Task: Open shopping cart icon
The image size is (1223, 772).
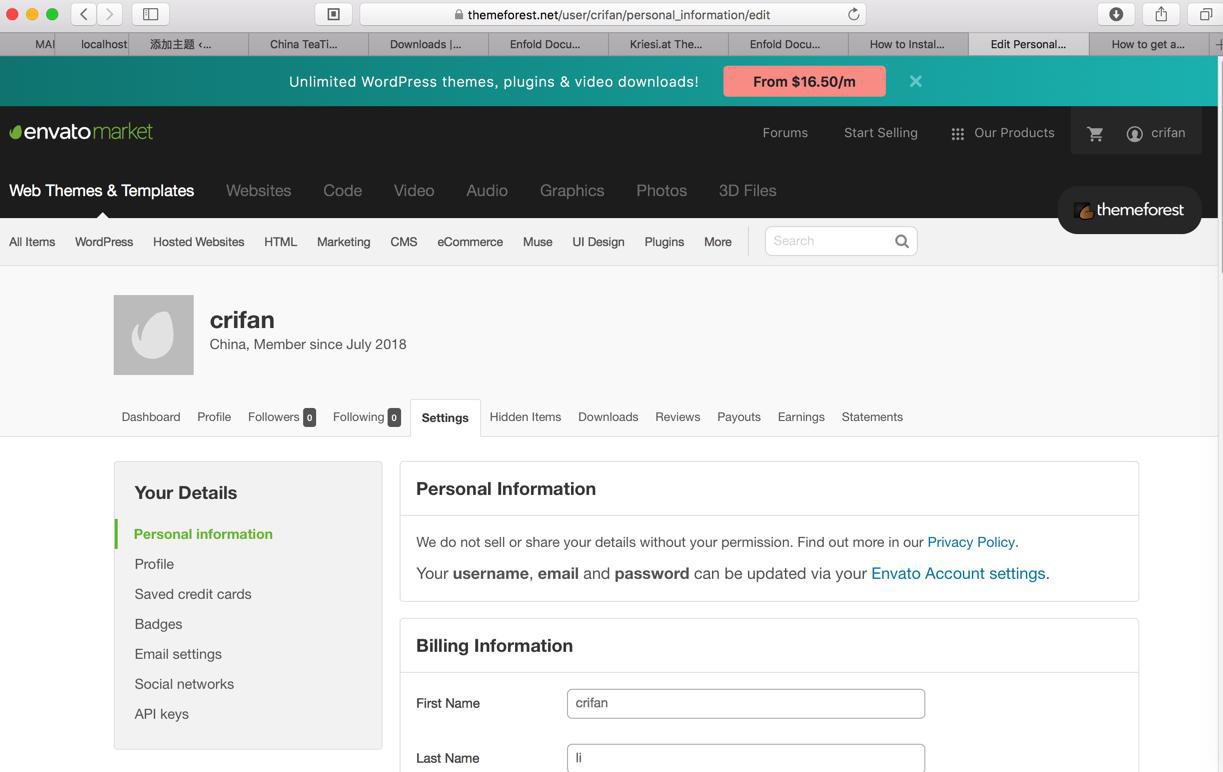Action: click(x=1095, y=133)
